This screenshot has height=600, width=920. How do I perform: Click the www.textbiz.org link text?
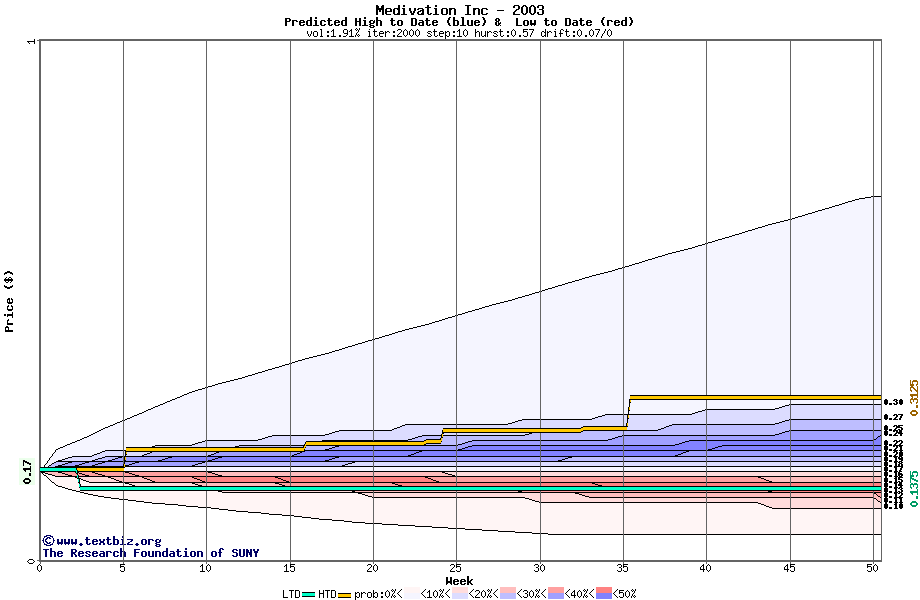pyautogui.click(x=109, y=541)
